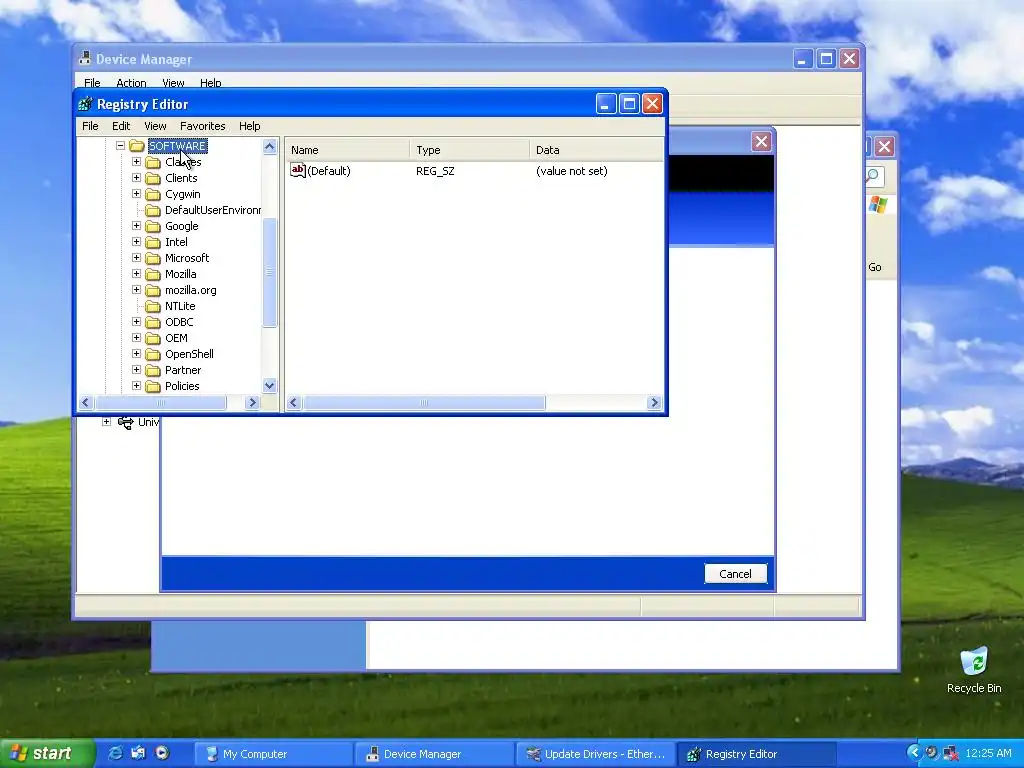
Task: Click tree pane scroll down arrow
Action: click(x=269, y=385)
